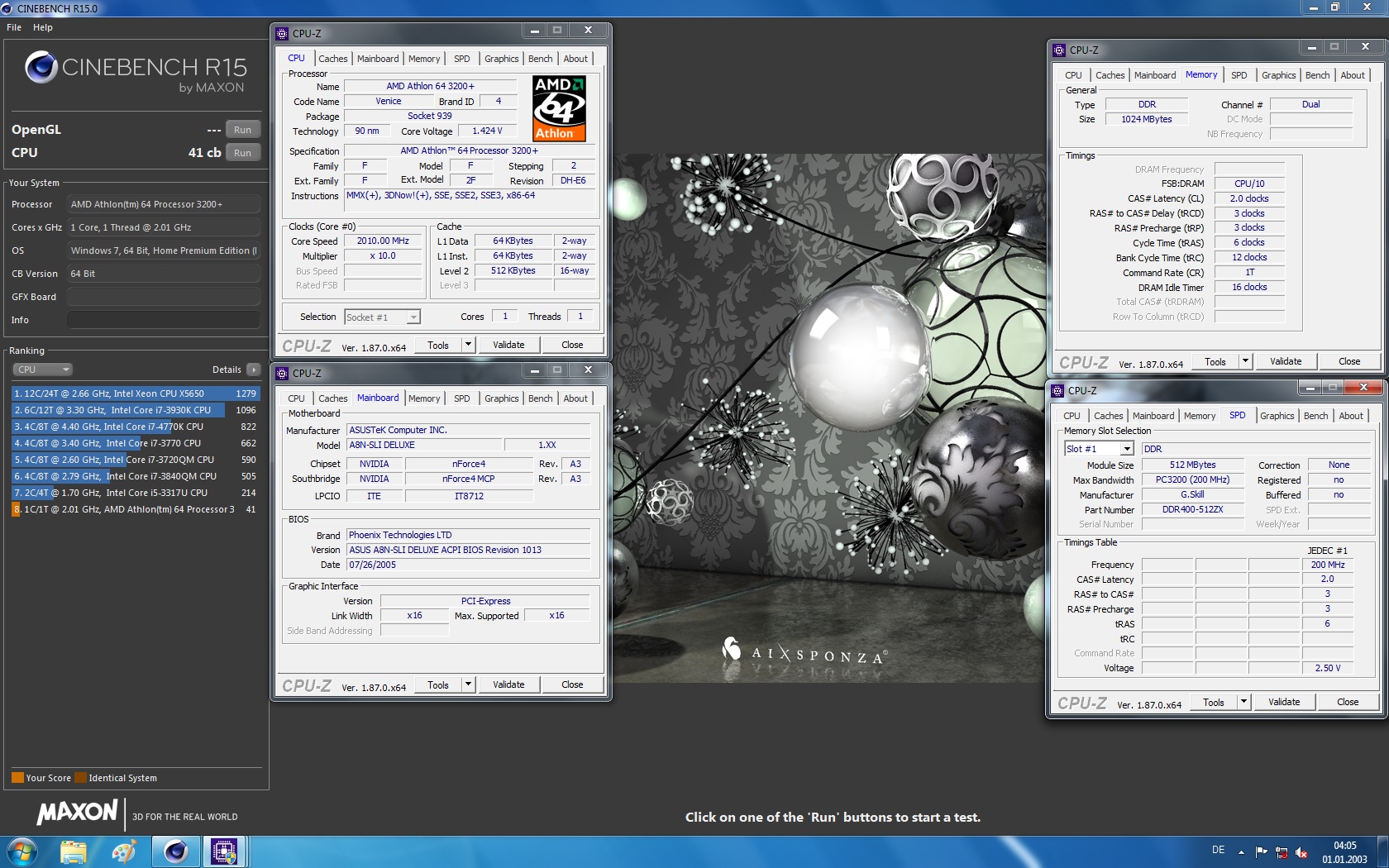Expand Tools dropdown arrow in Mainboard window

[469, 684]
